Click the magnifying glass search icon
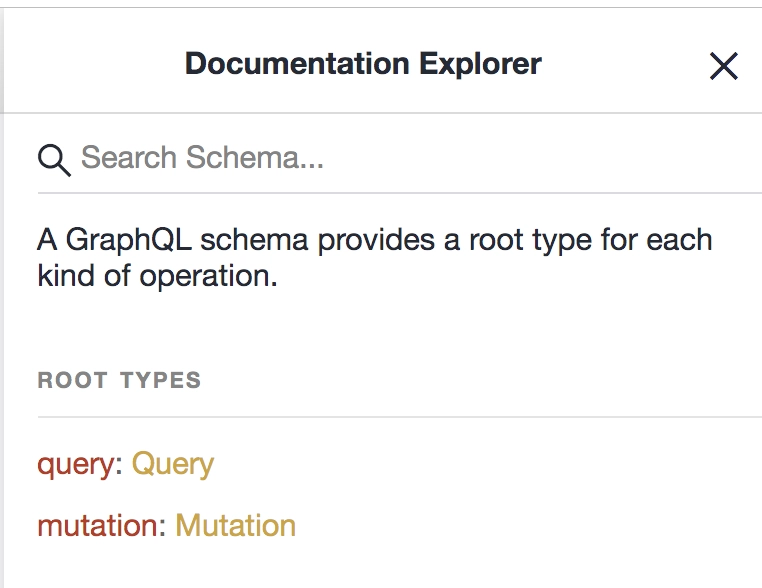Screen dimensions: 762x588 (54, 160)
